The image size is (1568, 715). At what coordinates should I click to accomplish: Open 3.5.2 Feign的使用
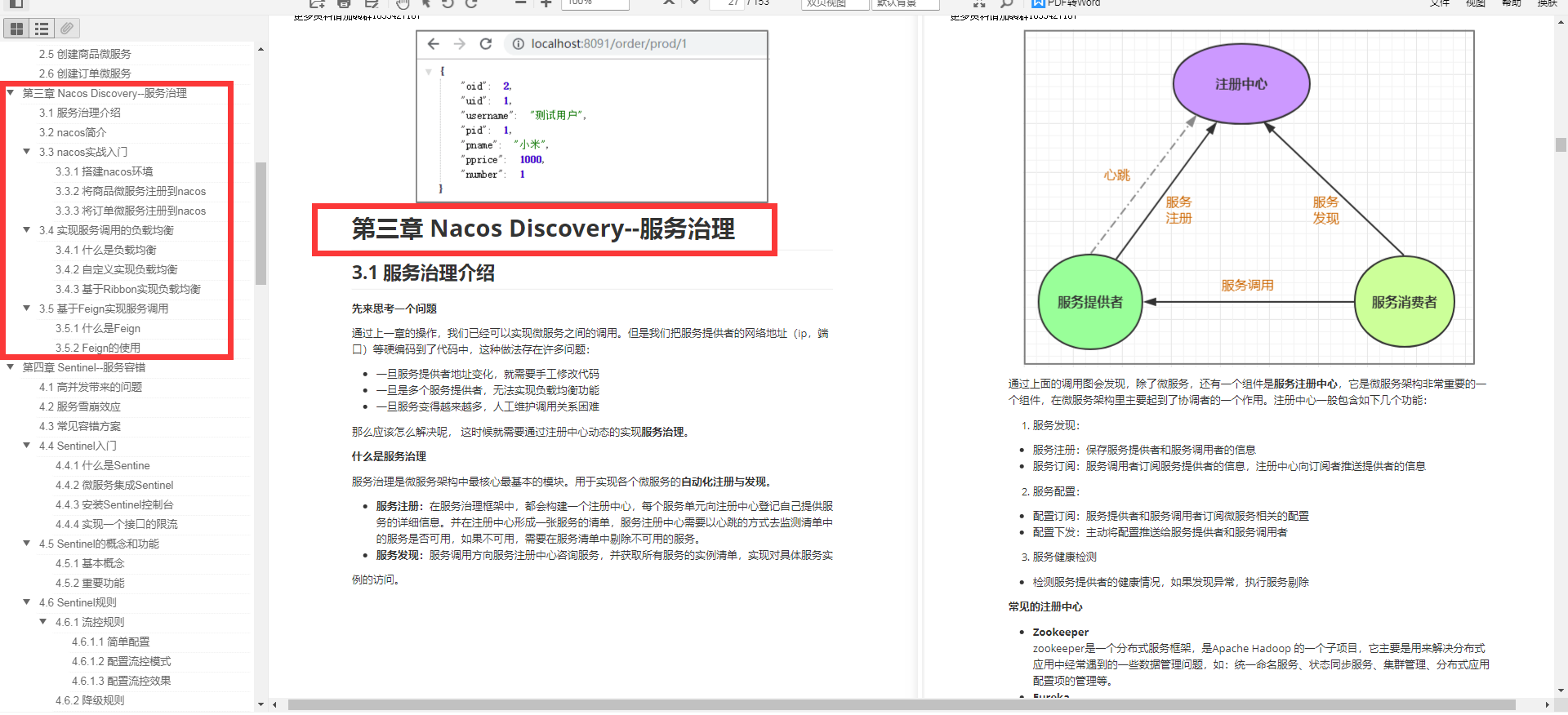coord(98,348)
